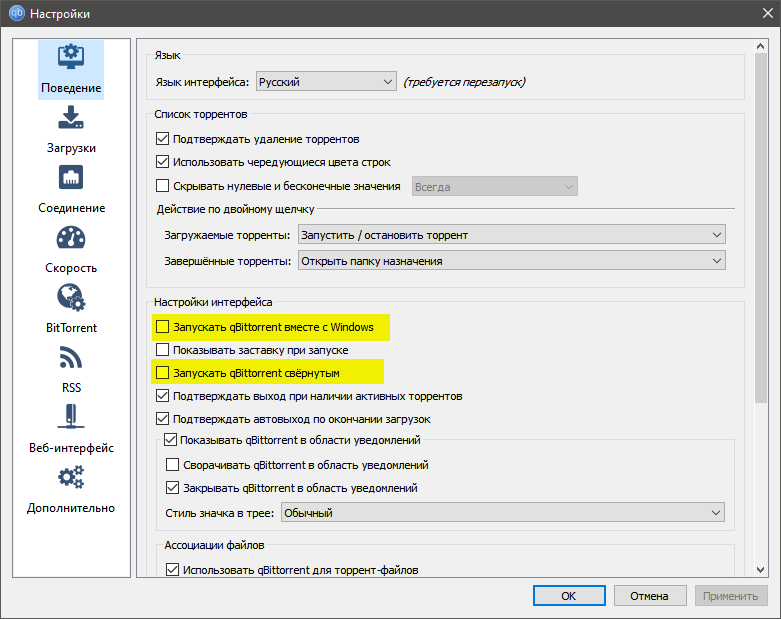781x619 pixels.
Task: Switch to the Загрузки tab label
Action: coord(71,148)
